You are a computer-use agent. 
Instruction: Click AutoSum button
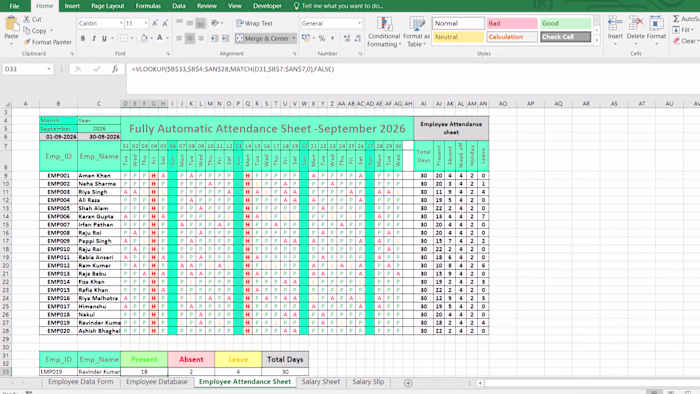pos(686,19)
